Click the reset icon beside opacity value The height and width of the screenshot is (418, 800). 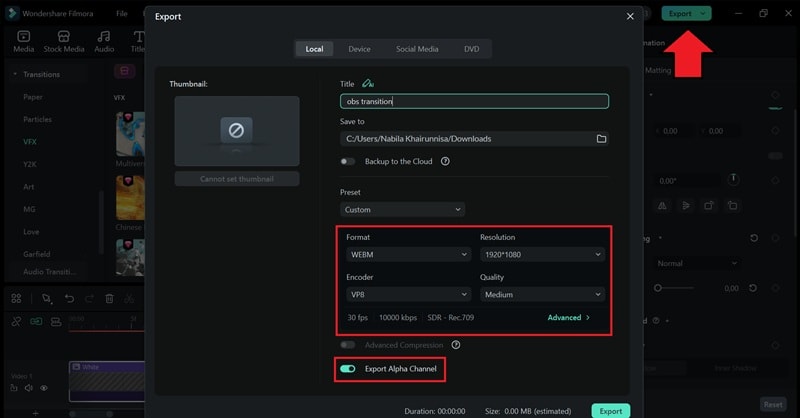(x=753, y=288)
